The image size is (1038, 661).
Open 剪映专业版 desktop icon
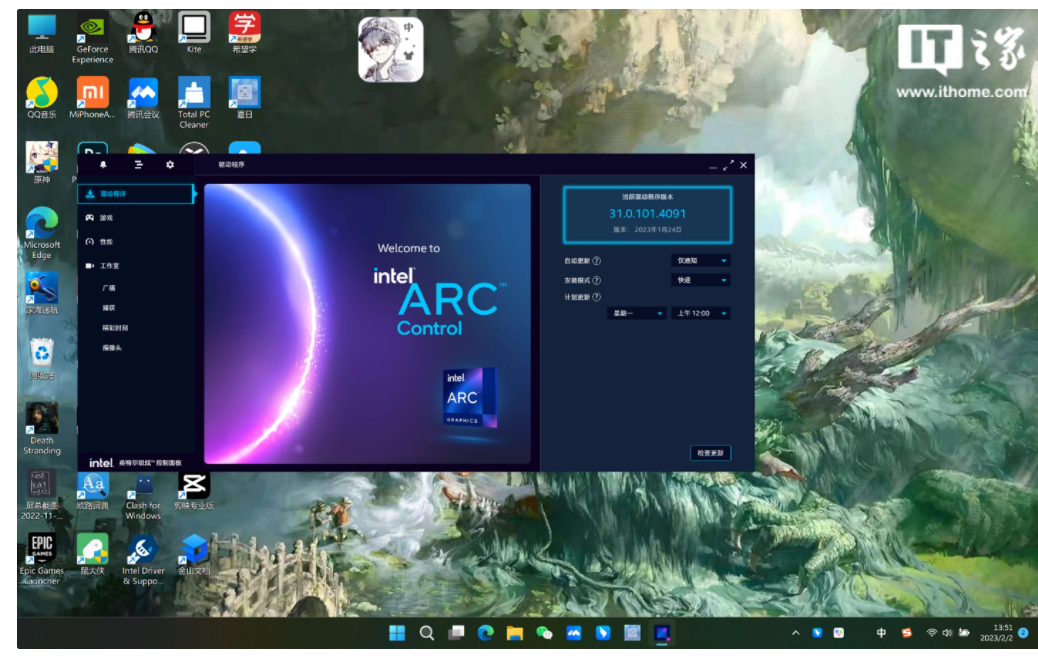pyautogui.click(x=194, y=491)
